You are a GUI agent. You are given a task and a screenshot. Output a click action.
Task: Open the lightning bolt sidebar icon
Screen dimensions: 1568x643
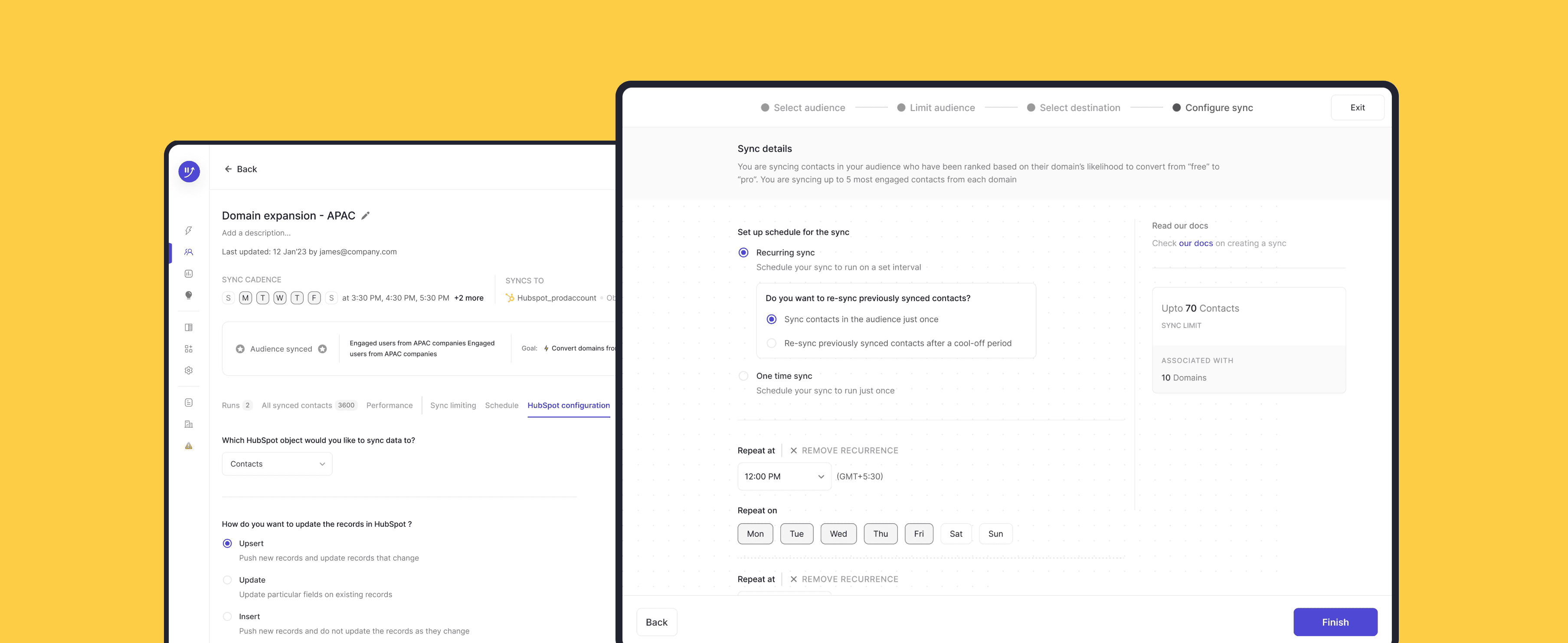tap(189, 231)
